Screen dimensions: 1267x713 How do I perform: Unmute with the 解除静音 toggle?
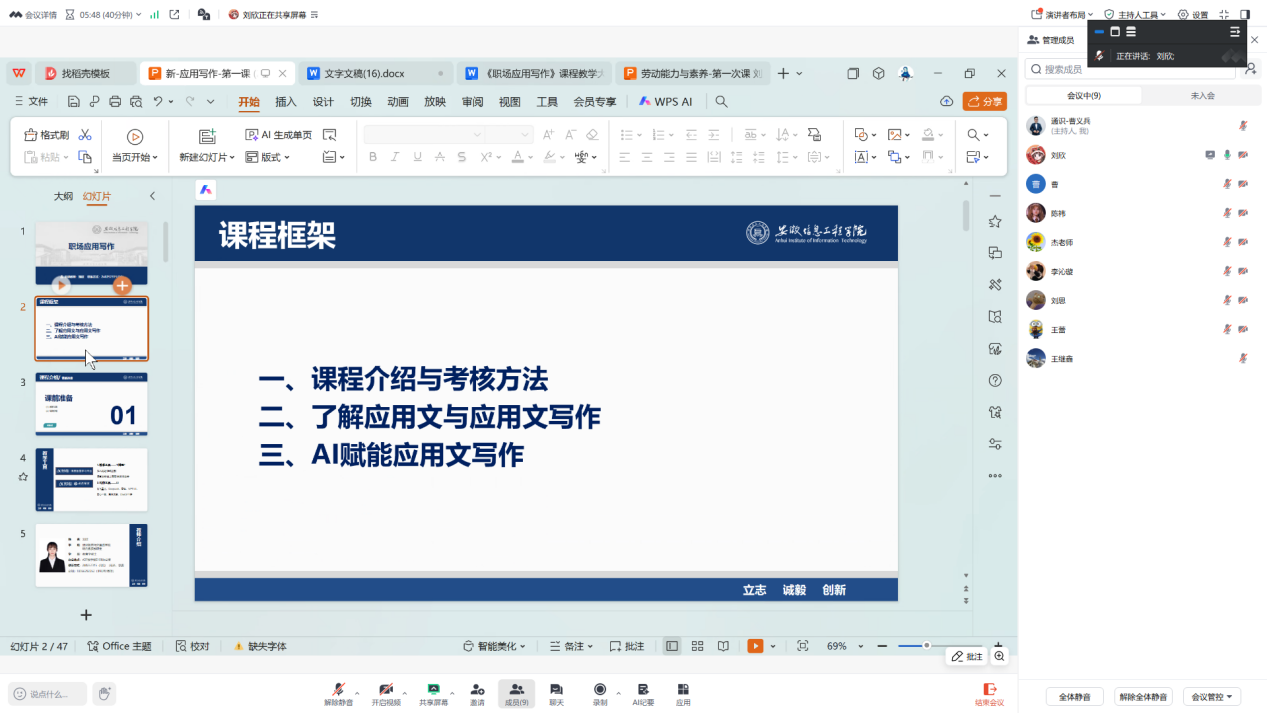click(x=339, y=693)
